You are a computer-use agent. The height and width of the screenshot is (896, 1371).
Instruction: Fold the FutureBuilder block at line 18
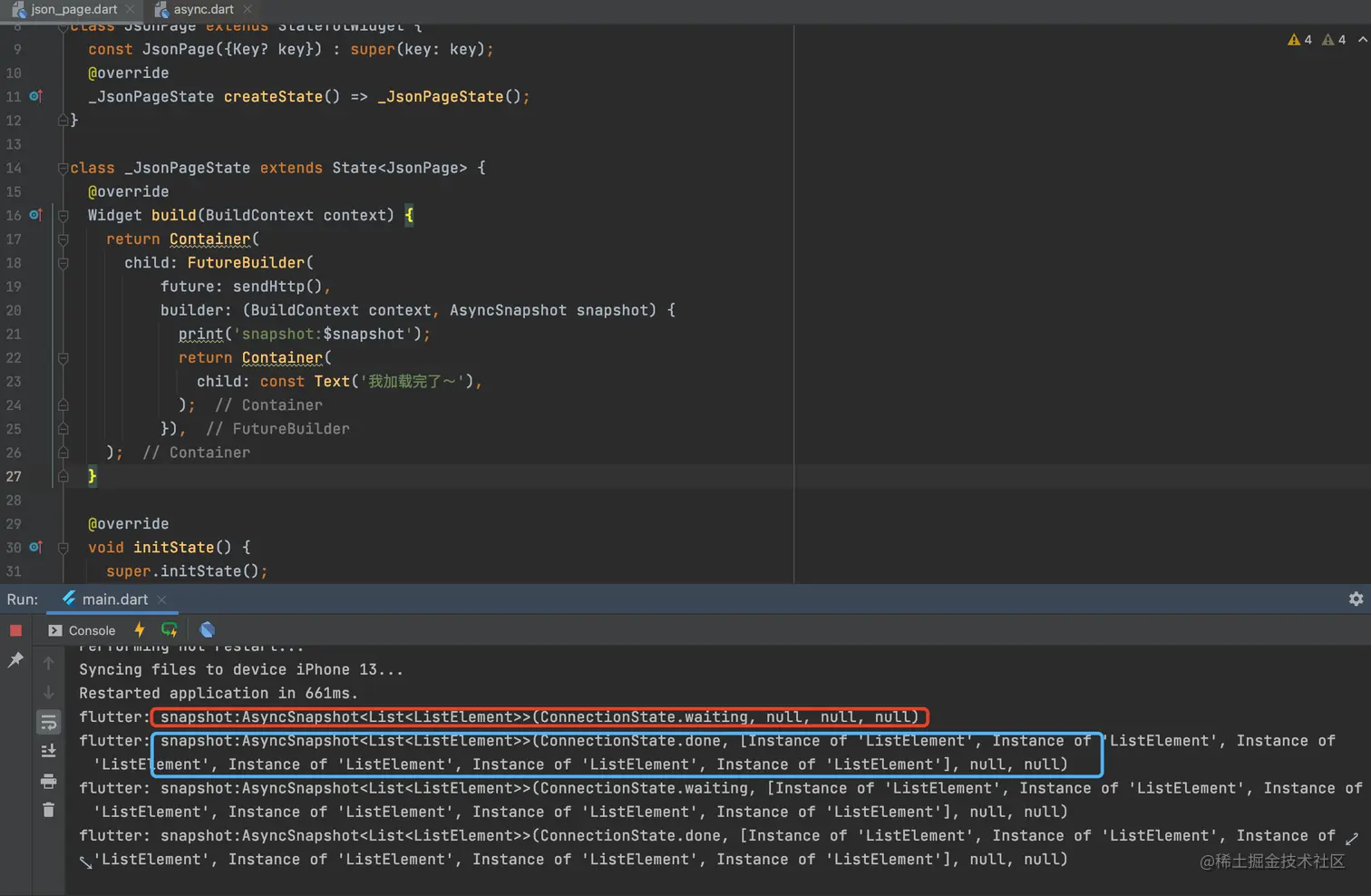pos(63,263)
